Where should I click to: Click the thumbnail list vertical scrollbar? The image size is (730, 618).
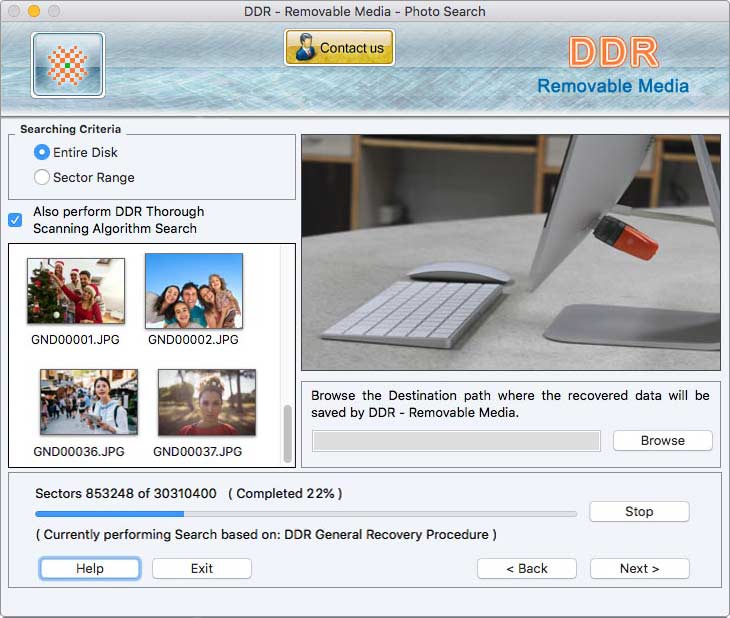pyautogui.click(x=288, y=433)
